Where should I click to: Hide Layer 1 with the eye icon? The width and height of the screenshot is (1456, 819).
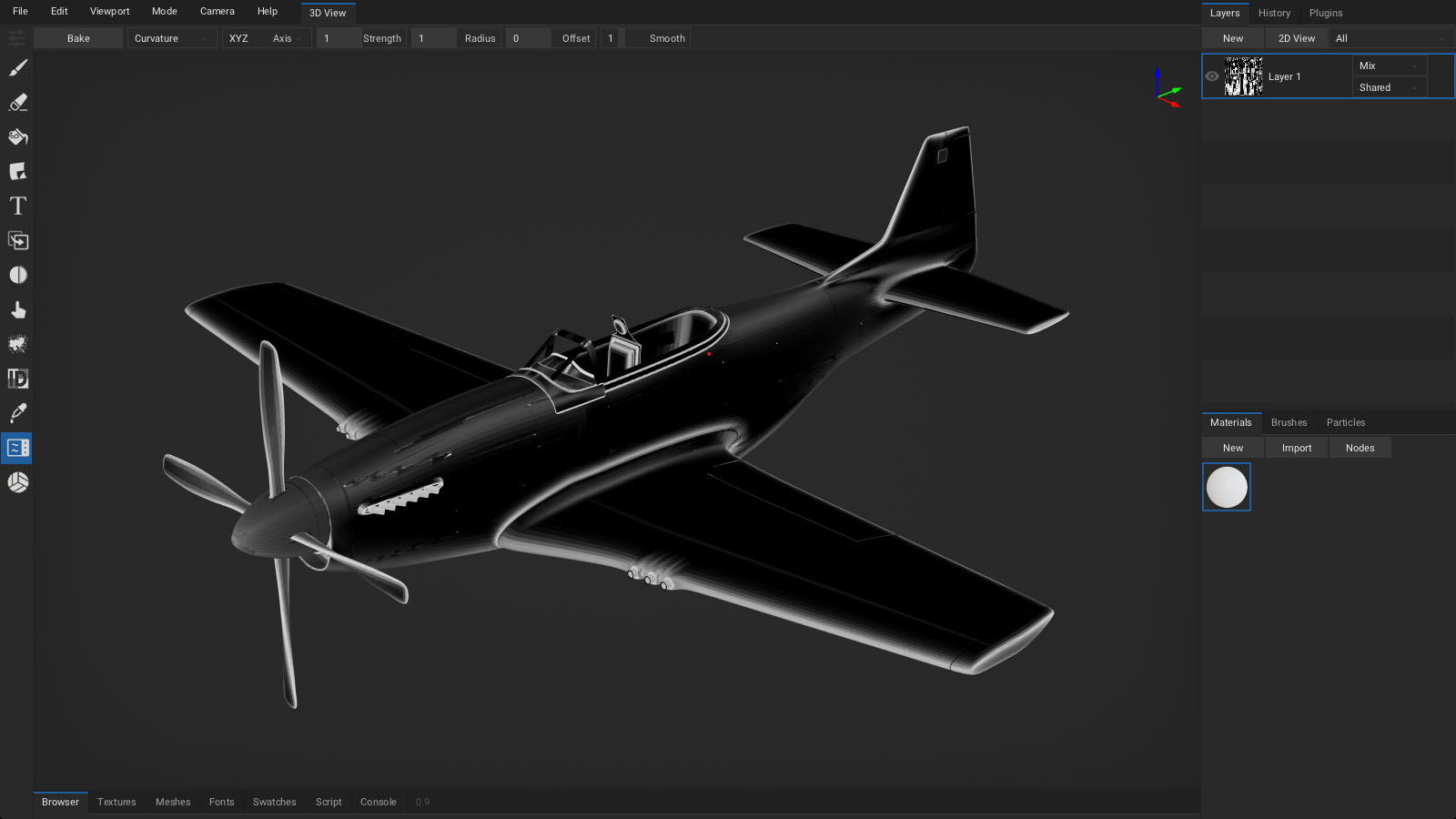coord(1212,76)
